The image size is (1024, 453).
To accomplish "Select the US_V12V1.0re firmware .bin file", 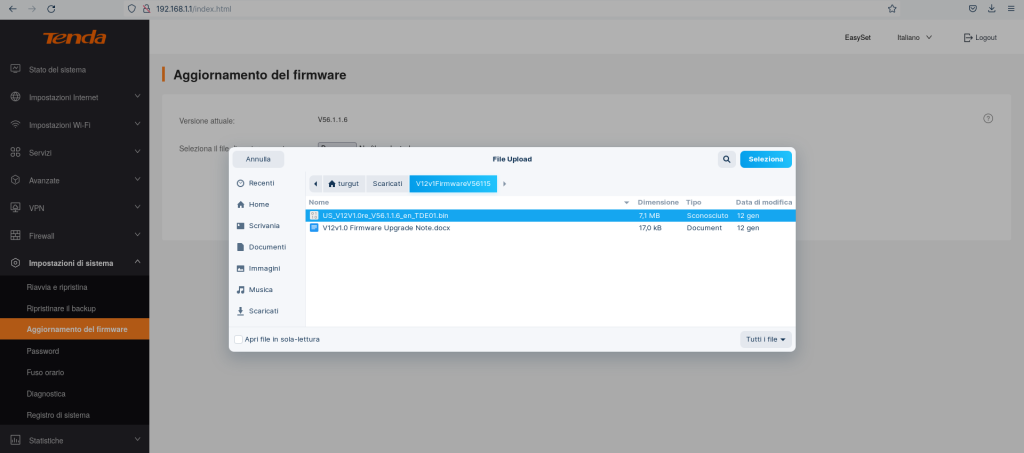I will (x=385, y=215).
